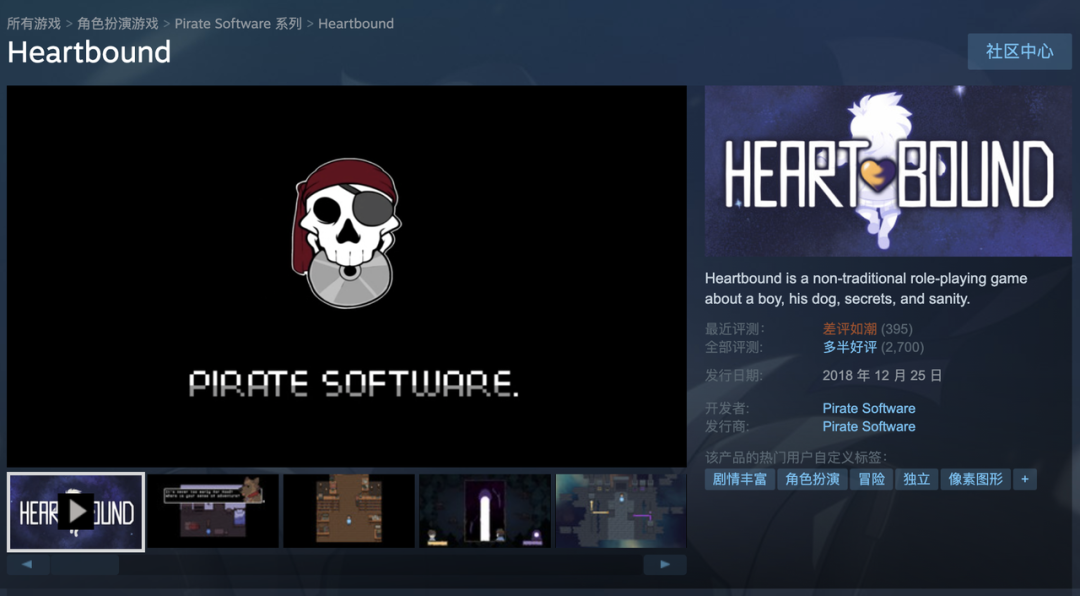The width and height of the screenshot is (1080, 596).
Task: View all reviews 多半好评
Action: click(x=850, y=347)
